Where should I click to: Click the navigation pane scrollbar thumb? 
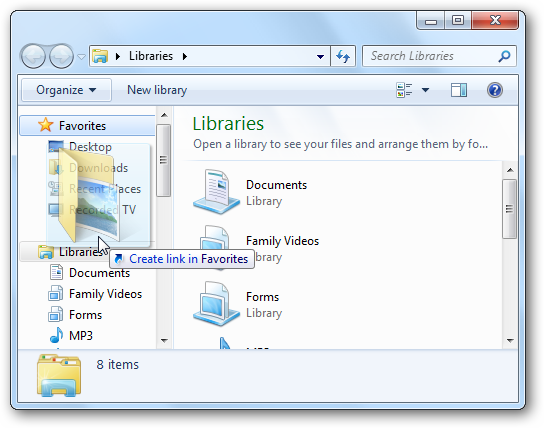[x=163, y=160]
